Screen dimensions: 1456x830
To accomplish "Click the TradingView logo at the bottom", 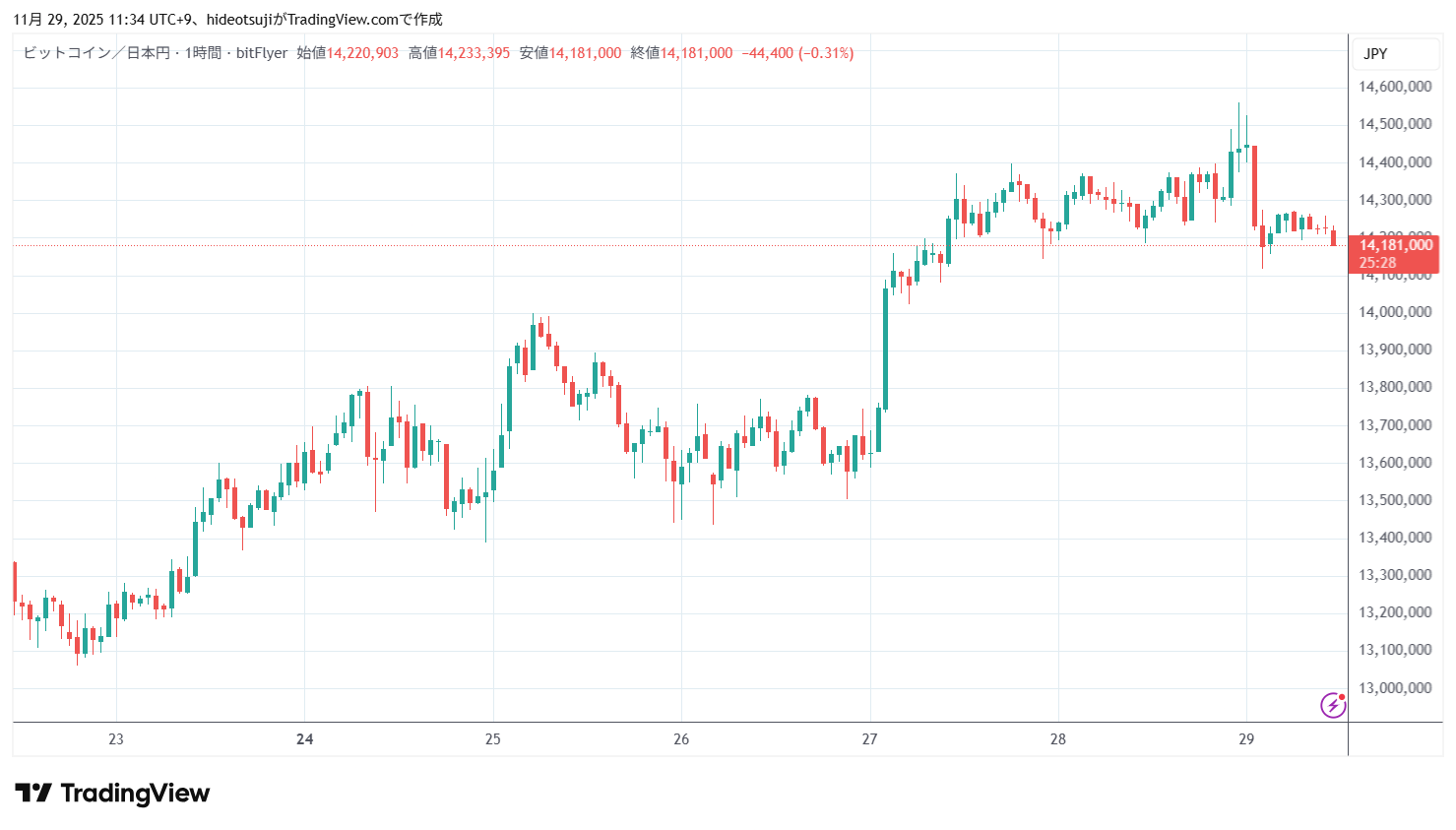I will pos(112,794).
